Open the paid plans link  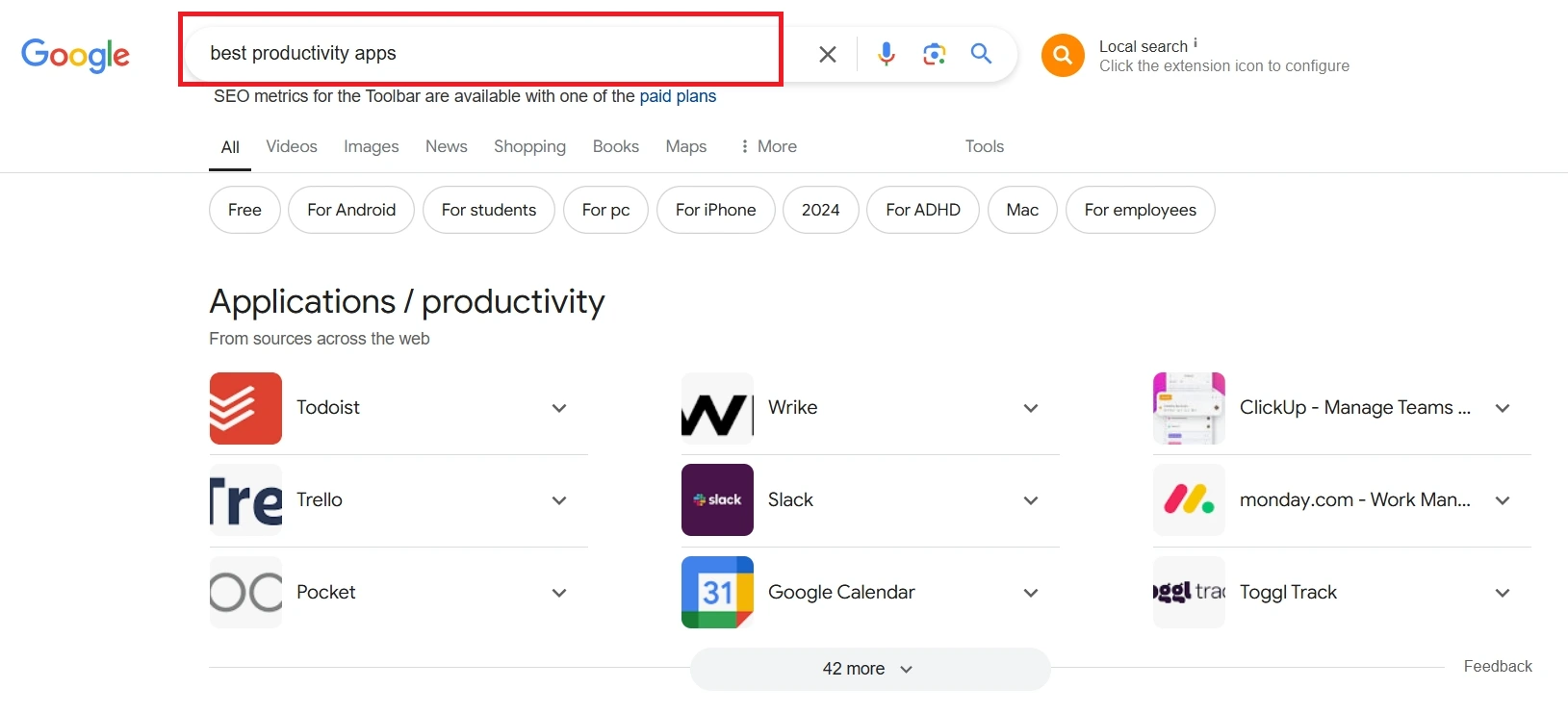(678, 96)
